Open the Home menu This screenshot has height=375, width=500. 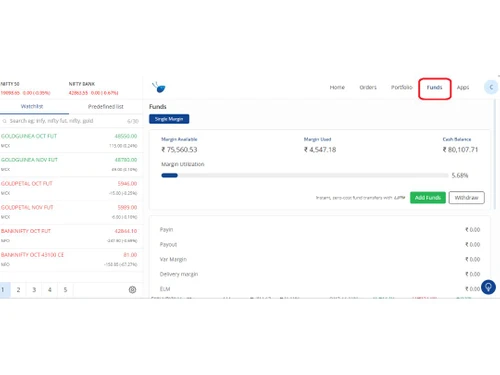tap(337, 87)
